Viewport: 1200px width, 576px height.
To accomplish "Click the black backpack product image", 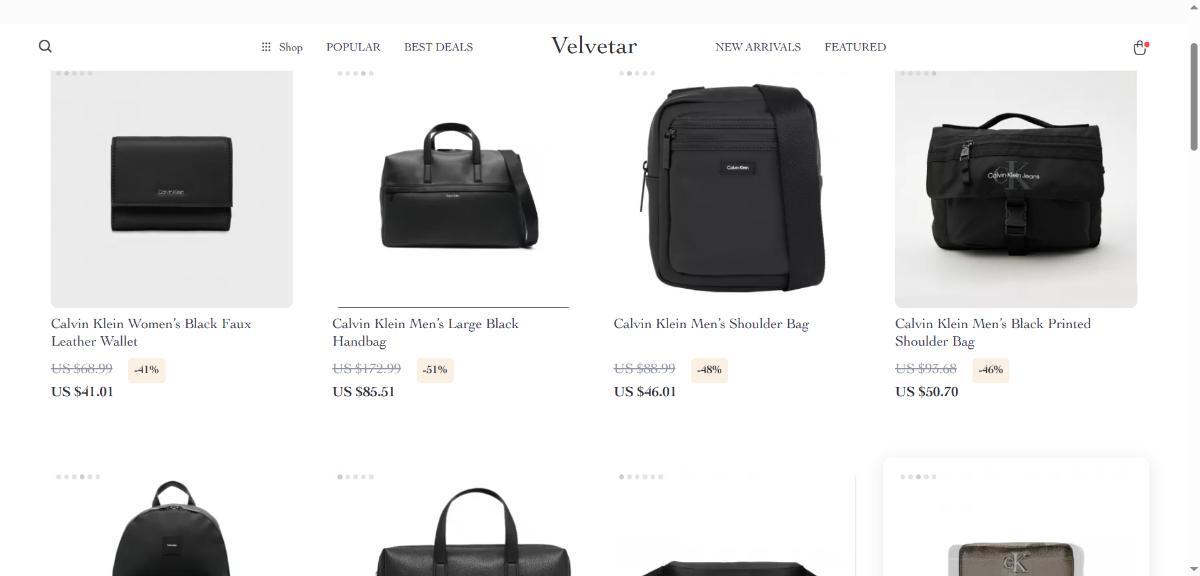I will pyautogui.click(x=172, y=525).
